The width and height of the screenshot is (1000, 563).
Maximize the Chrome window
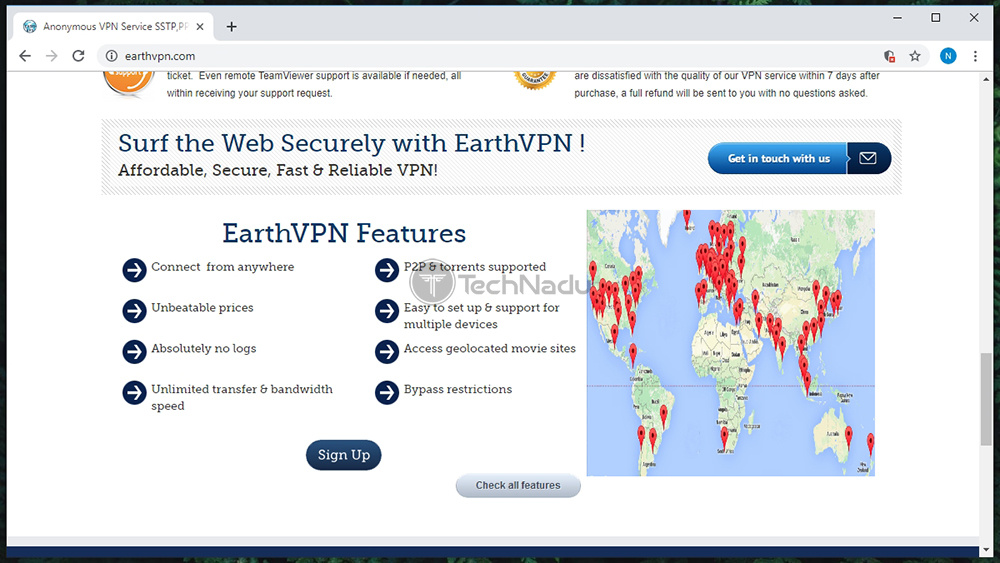pyautogui.click(x=936, y=18)
